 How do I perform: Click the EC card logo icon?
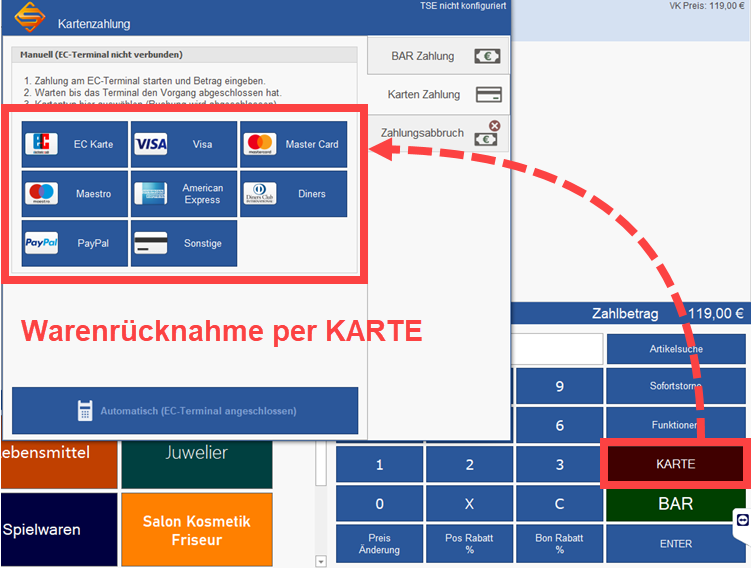coord(42,144)
